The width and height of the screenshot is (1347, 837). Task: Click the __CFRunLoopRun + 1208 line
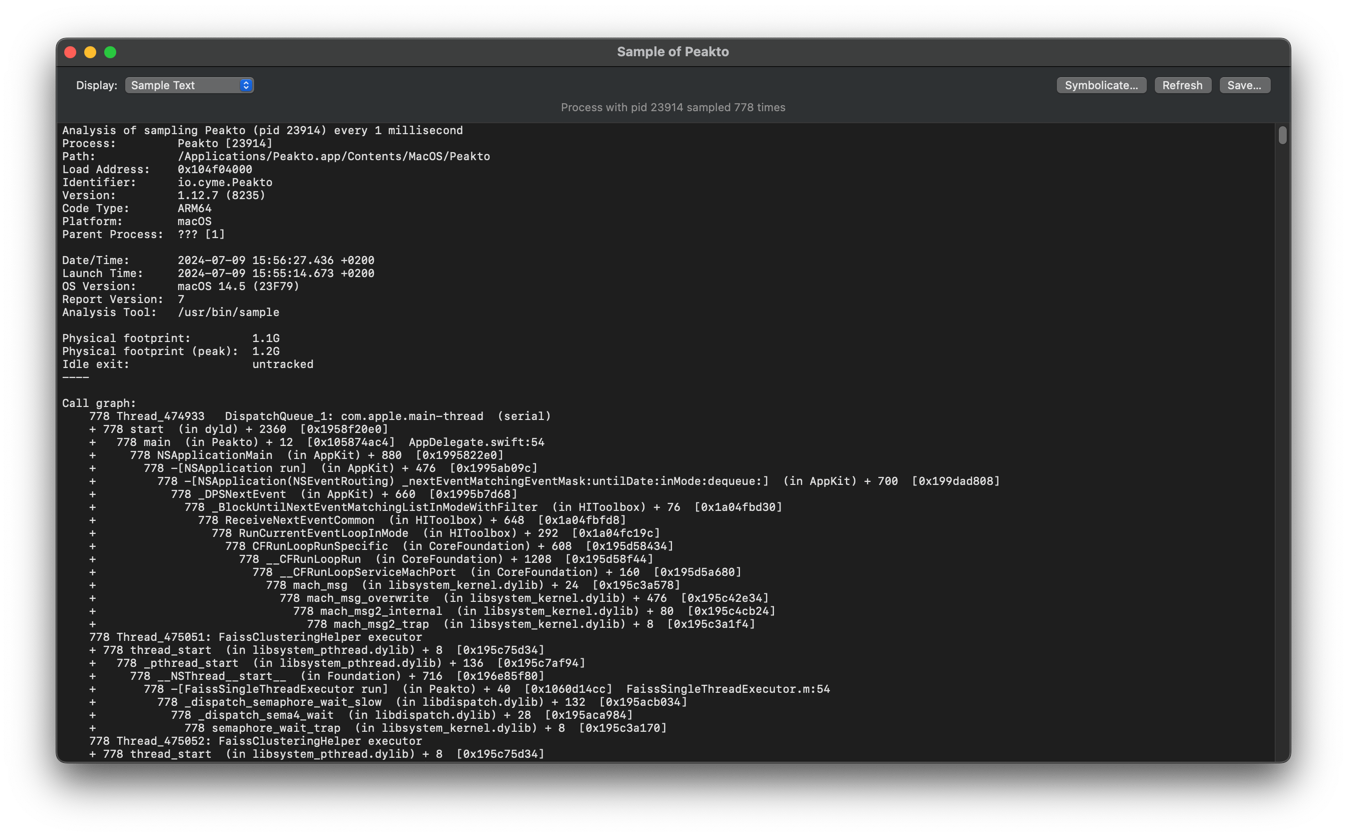(371, 559)
